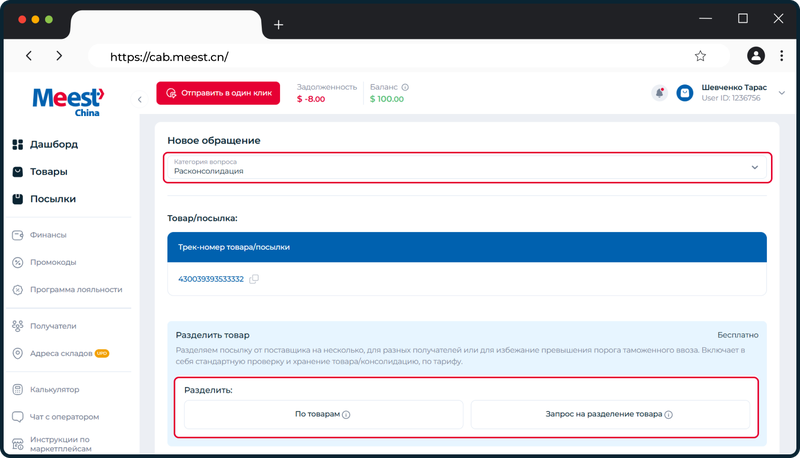Expand the Категория вопроса dropdown

point(467,167)
